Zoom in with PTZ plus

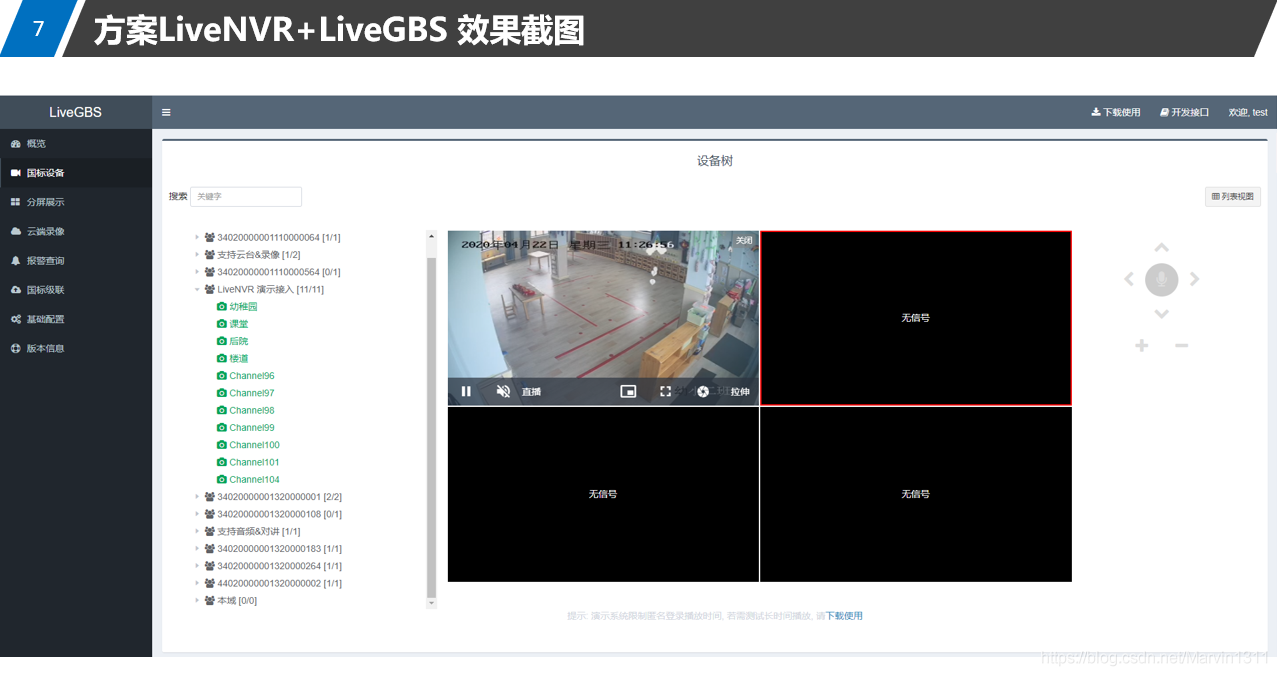click(1142, 345)
